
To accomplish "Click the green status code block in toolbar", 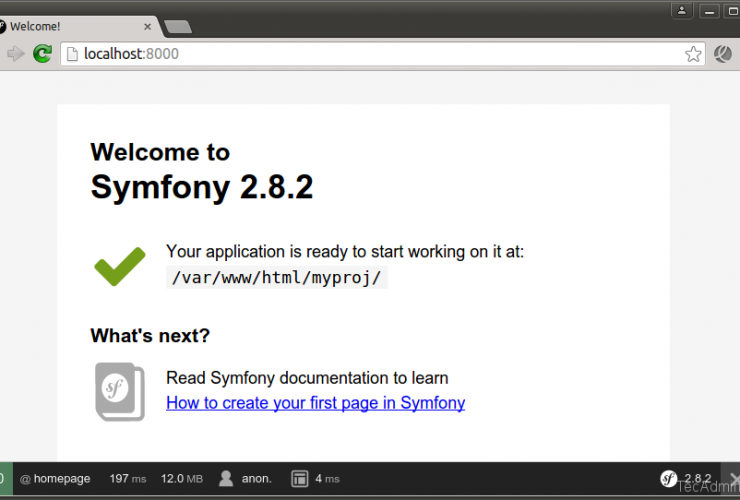I will (x=5, y=479).
